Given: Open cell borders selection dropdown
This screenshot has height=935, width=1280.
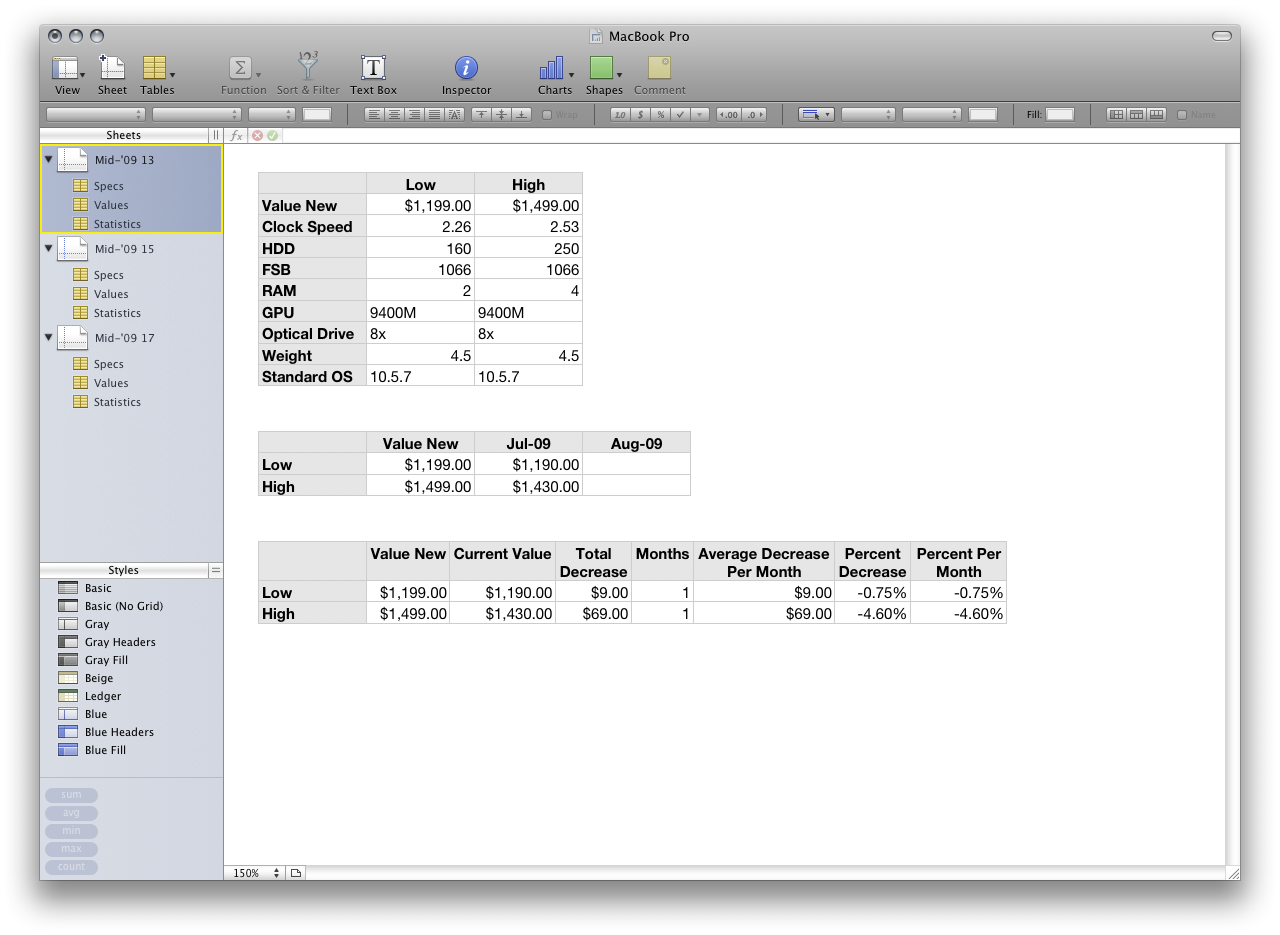Looking at the screenshot, I should click(816, 115).
